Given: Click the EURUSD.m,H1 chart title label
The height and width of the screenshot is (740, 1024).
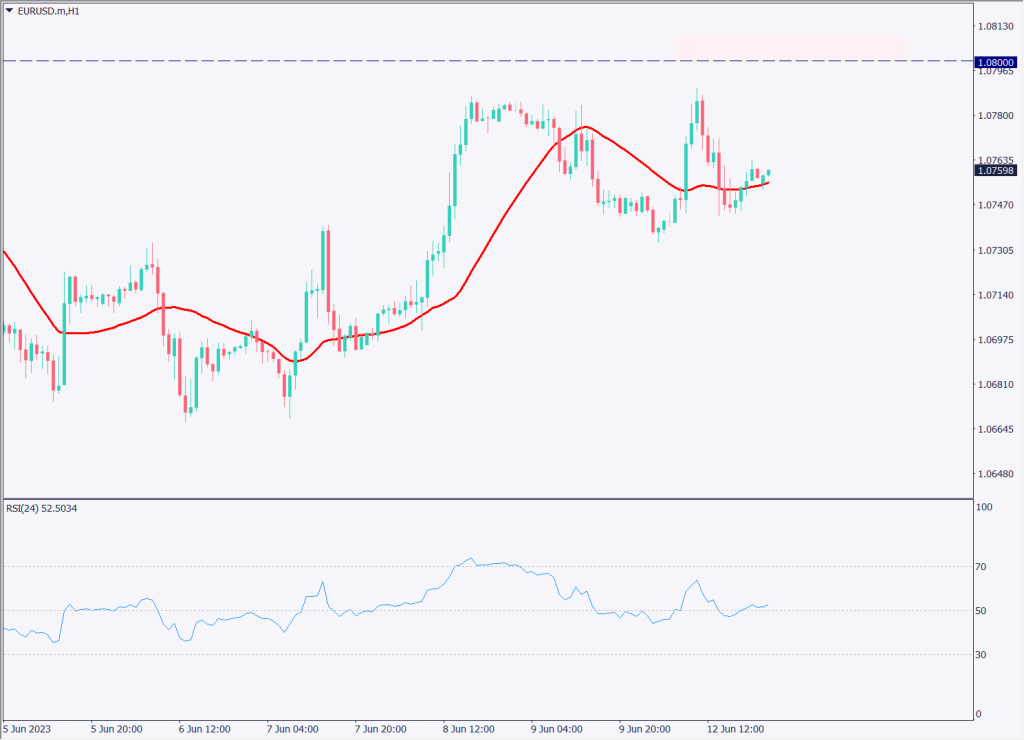Looking at the screenshot, I should coord(50,9).
